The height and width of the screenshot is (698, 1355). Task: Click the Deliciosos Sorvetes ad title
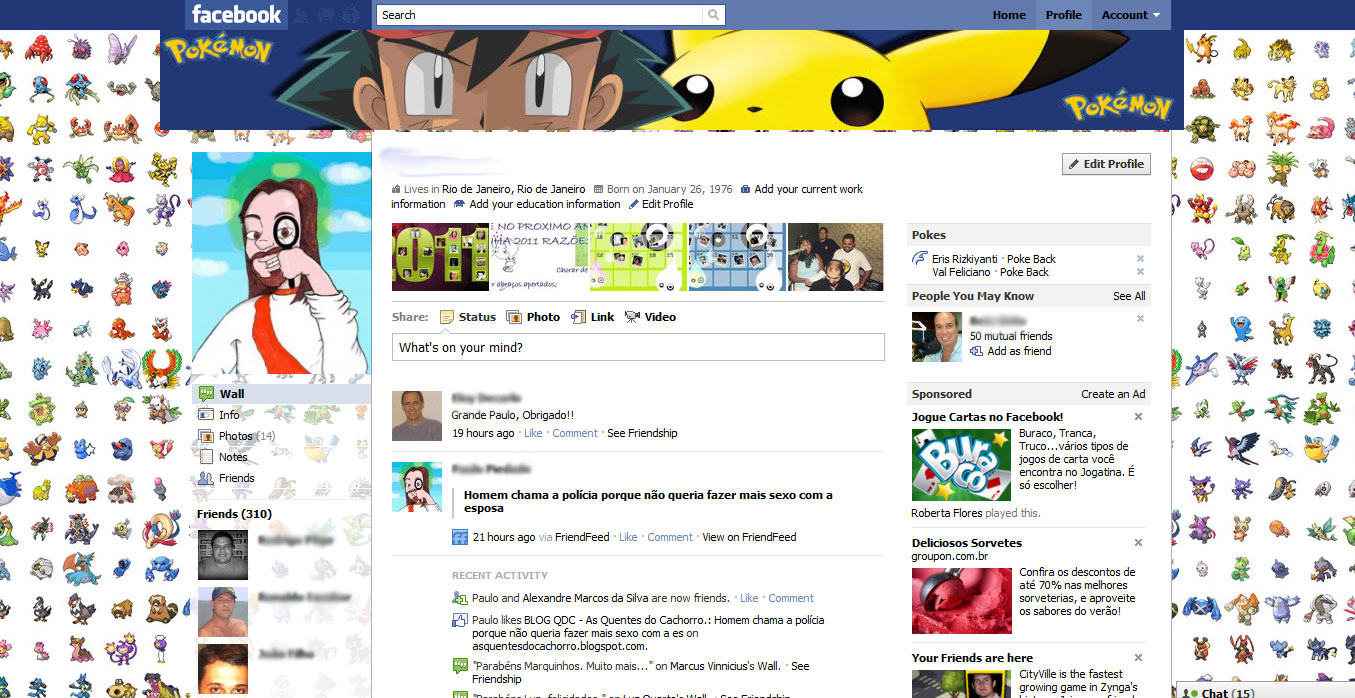coord(967,543)
